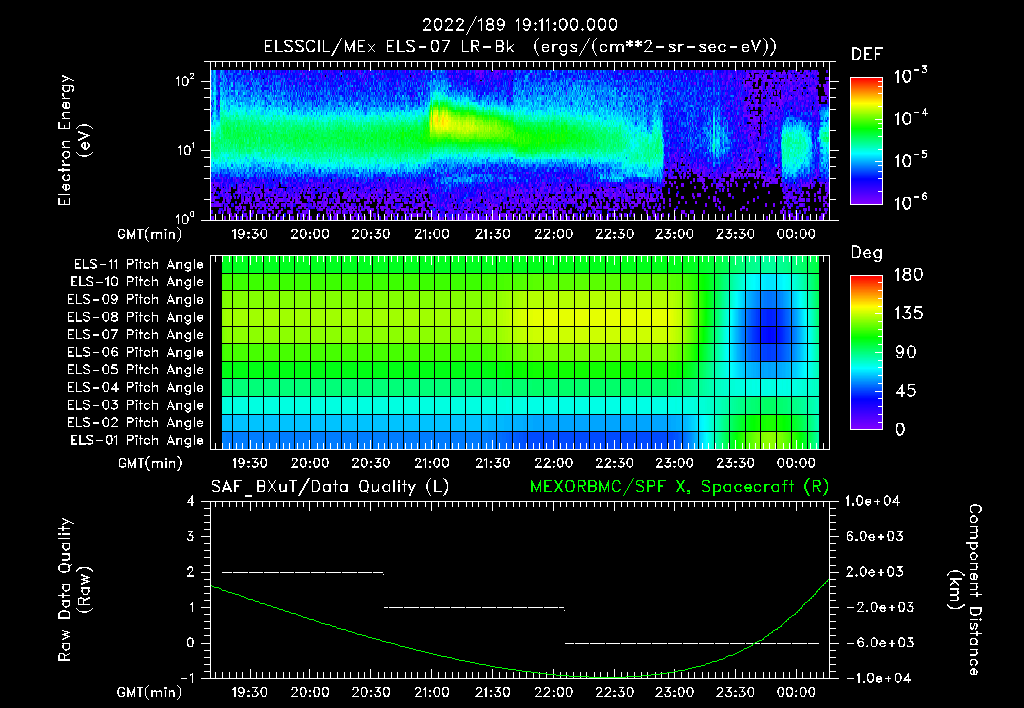Click the 00:00 tick label under the bottom panel
The height and width of the screenshot is (708, 1024).
click(796, 692)
